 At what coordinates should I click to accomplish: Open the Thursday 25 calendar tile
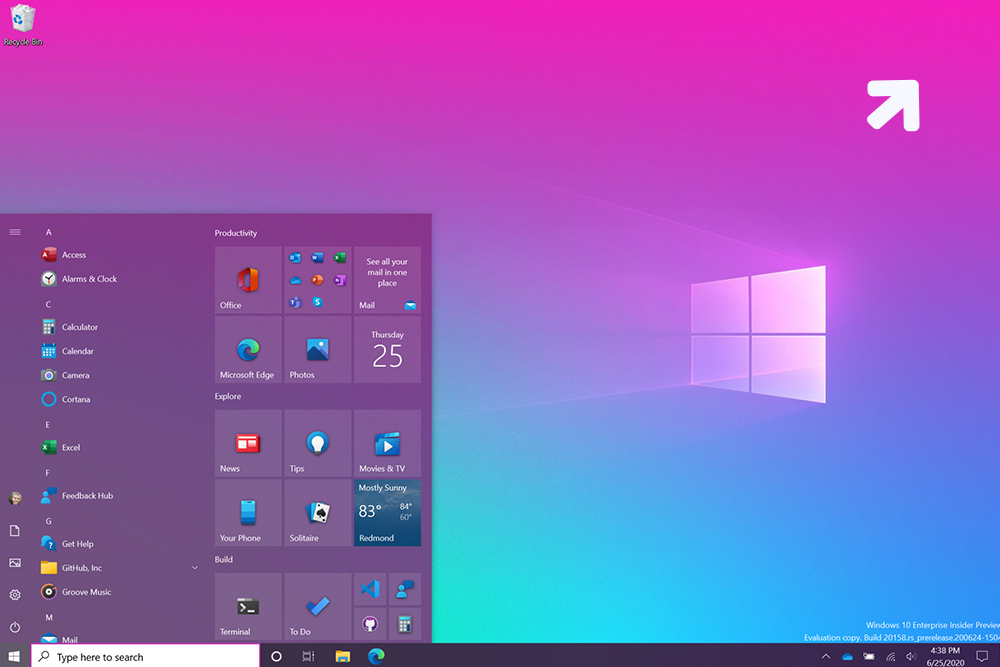387,349
